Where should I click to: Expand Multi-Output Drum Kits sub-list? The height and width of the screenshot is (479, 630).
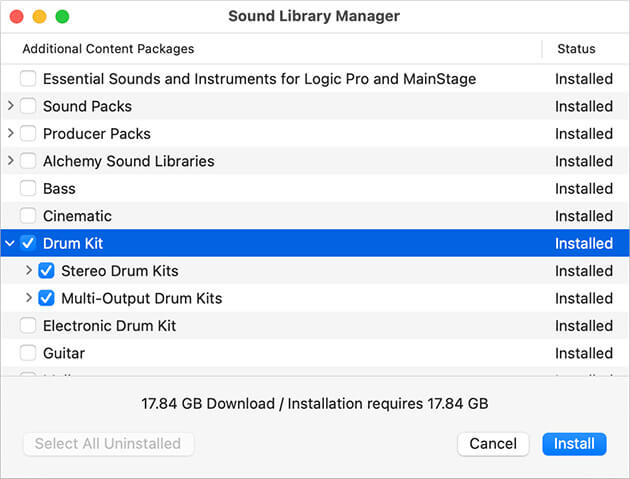point(28,298)
